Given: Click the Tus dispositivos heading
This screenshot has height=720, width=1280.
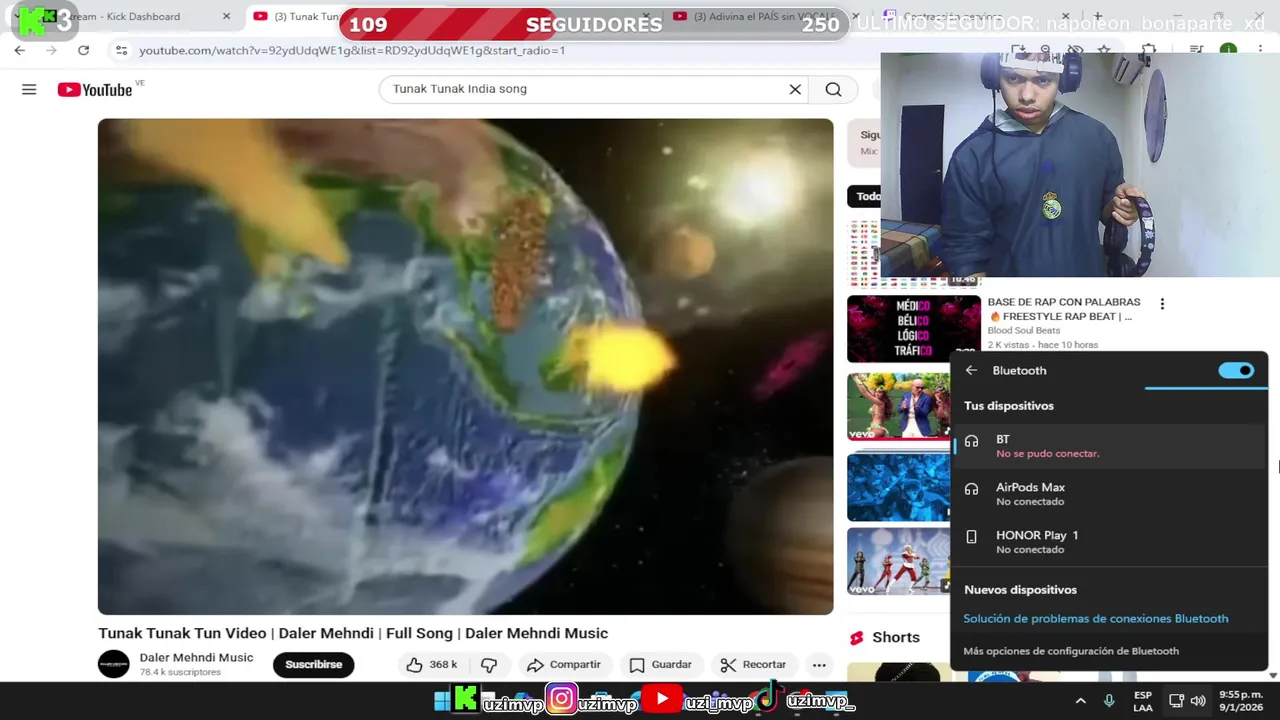Looking at the screenshot, I should (x=1009, y=406).
